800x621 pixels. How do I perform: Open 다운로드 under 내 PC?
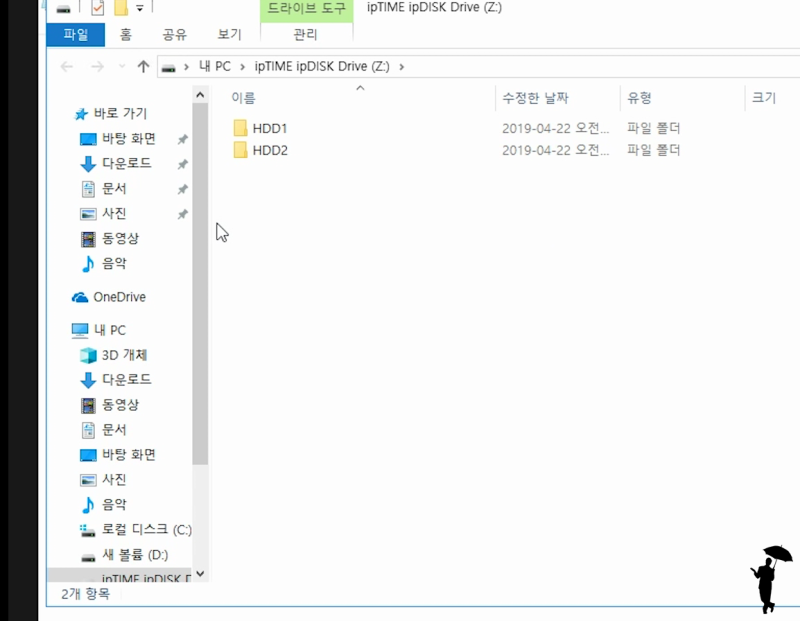click(127, 379)
